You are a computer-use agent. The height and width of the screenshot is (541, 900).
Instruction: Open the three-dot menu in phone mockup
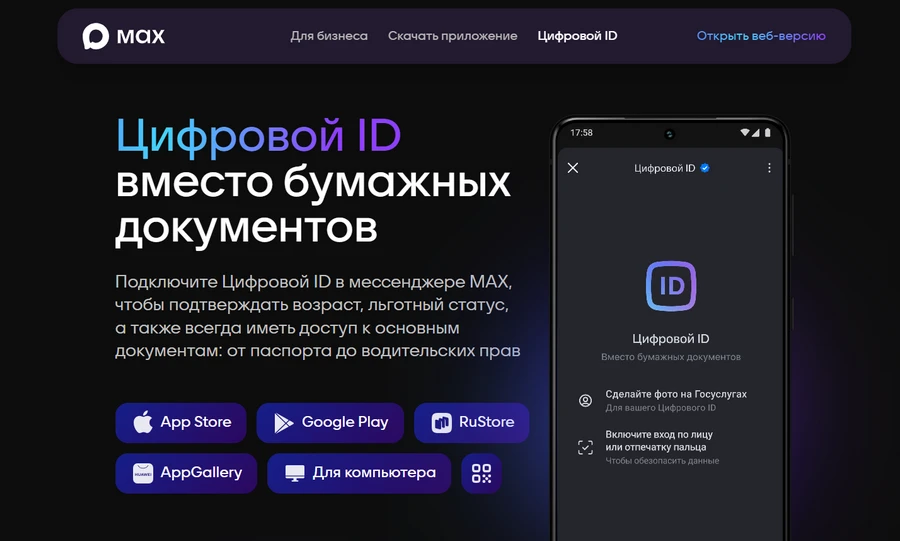(x=769, y=168)
